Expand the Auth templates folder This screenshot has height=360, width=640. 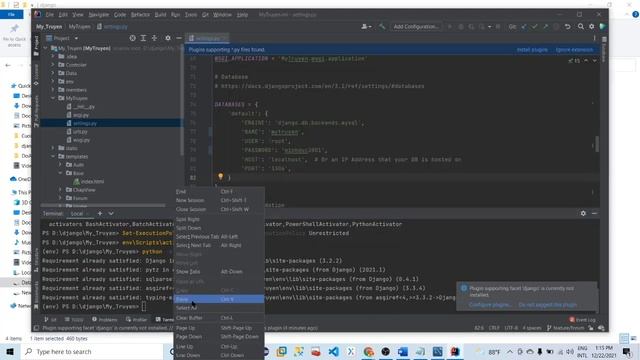60,164
